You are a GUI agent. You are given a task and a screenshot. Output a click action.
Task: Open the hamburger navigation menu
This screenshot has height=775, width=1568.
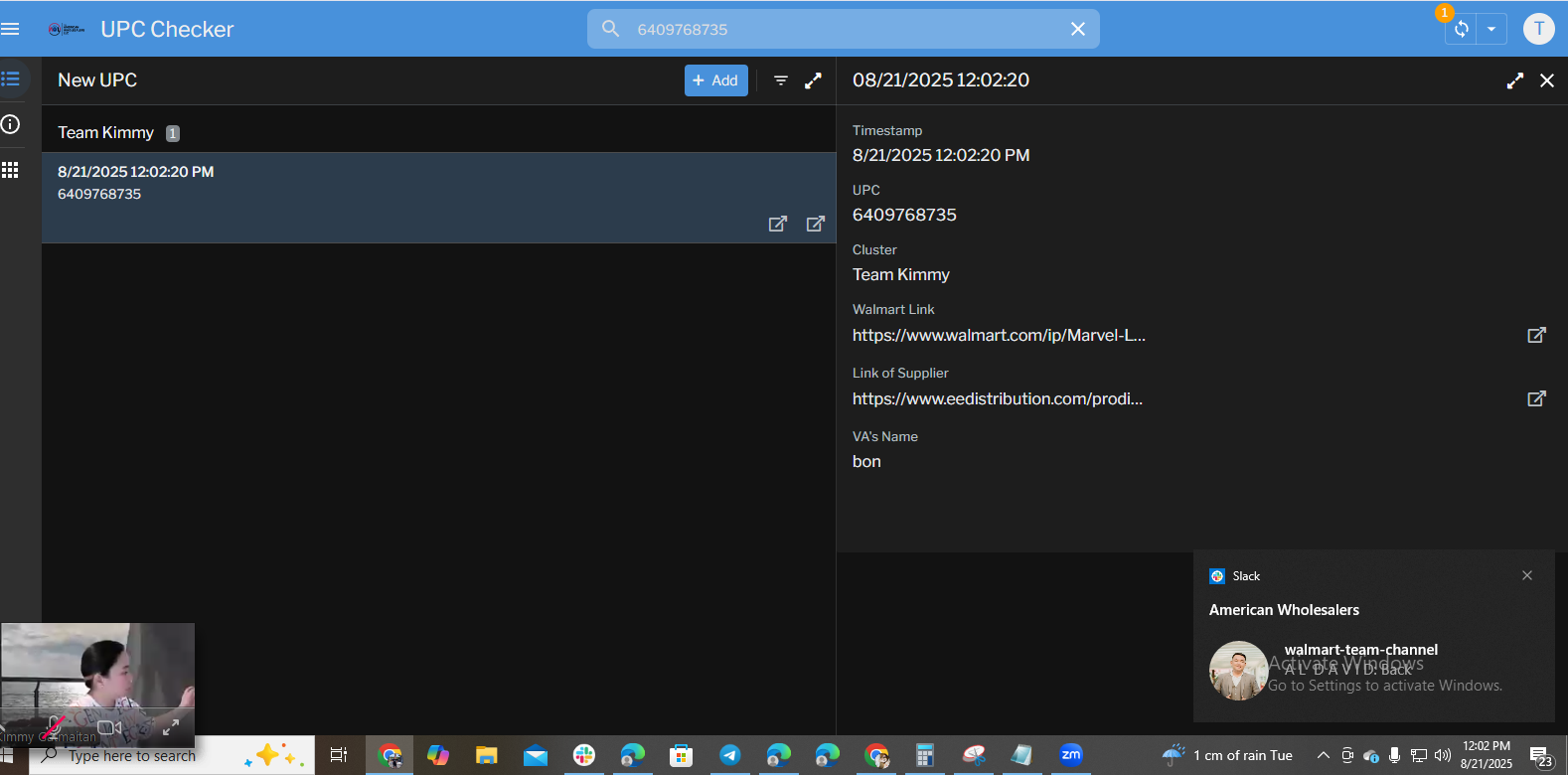11,29
